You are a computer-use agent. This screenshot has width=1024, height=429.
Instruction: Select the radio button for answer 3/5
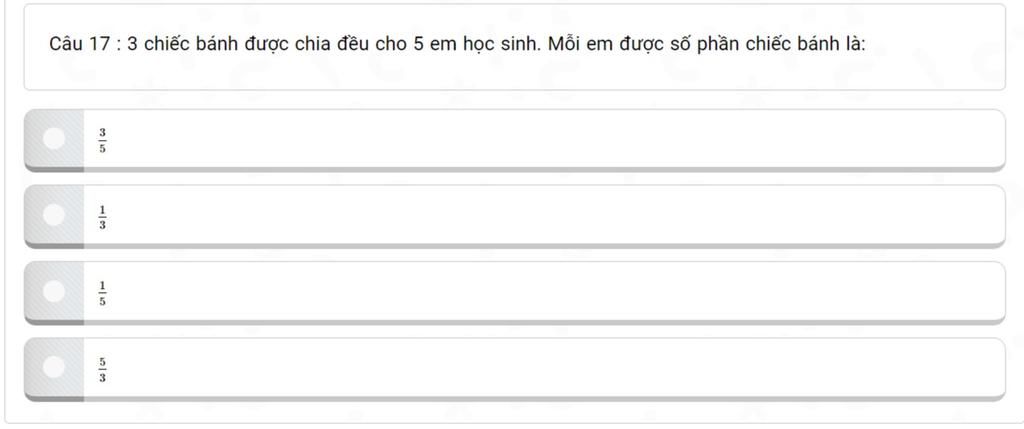54,138
